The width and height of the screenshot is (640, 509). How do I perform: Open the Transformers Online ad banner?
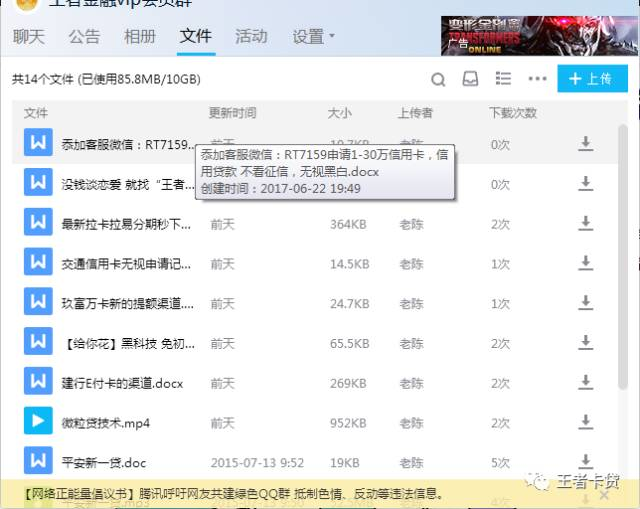[x=540, y=36]
